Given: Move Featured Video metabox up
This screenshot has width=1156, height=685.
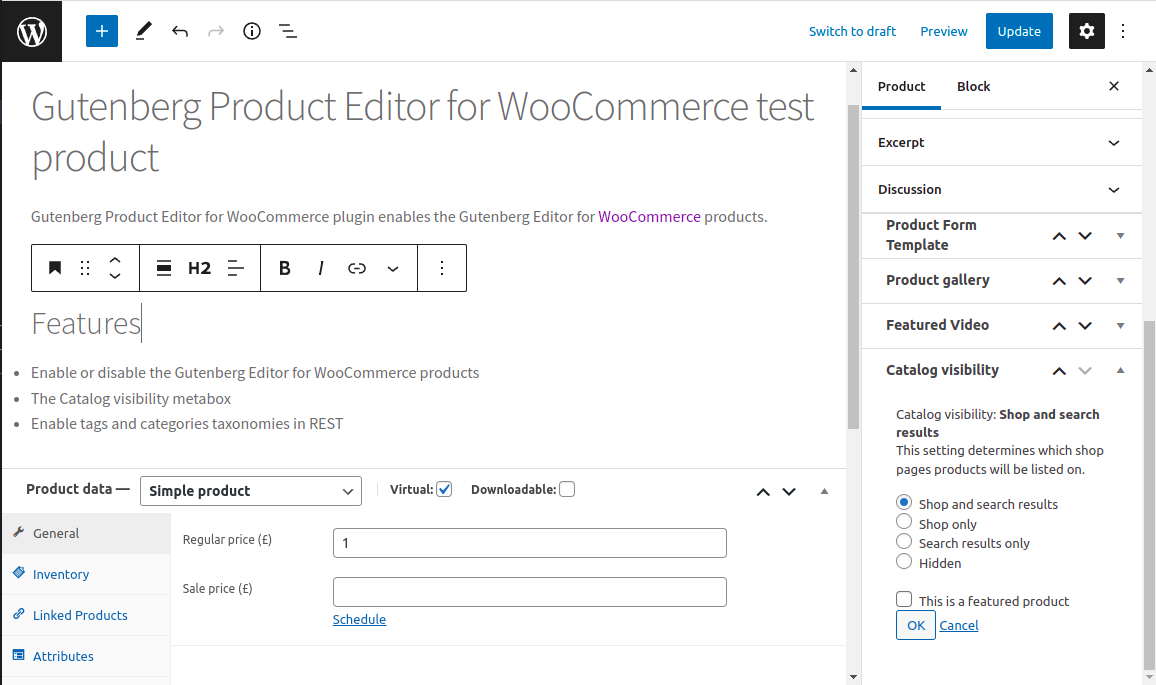Looking at the screenshot, I should (x=1059, y=326).
